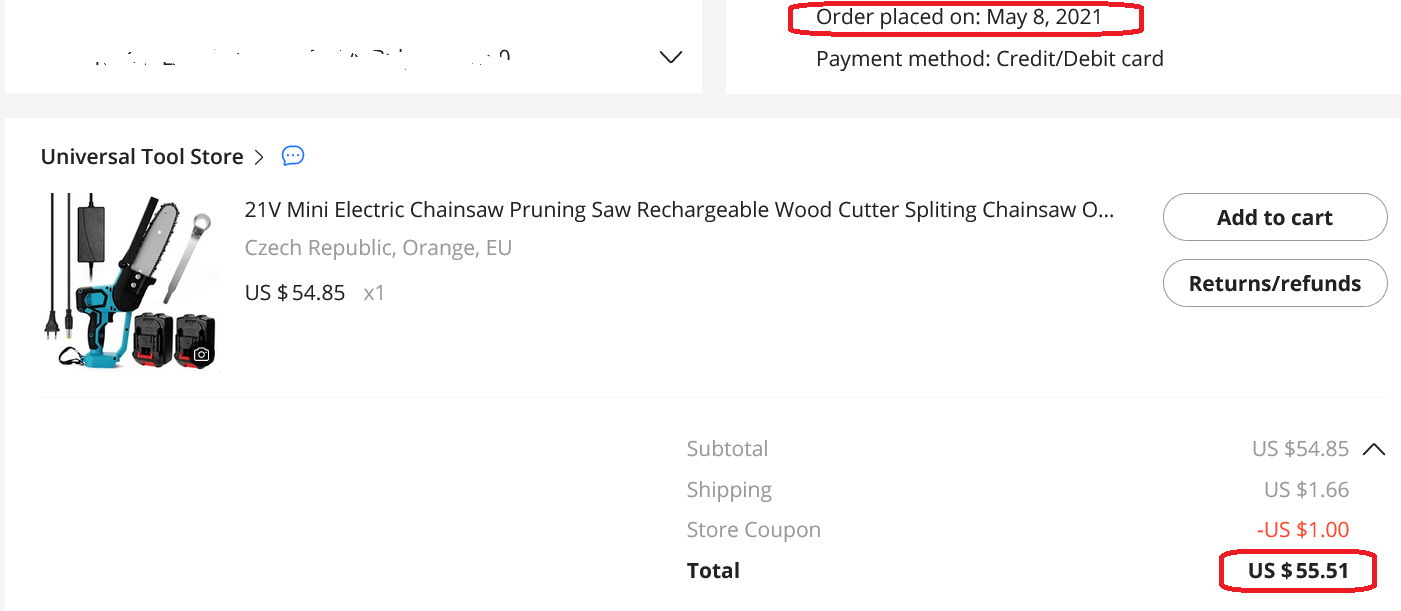The height and width of the screenshot is (611, 1401).
Task: Click the Czech Republic, Orange, EU variant text
Action: click(378, 248)
